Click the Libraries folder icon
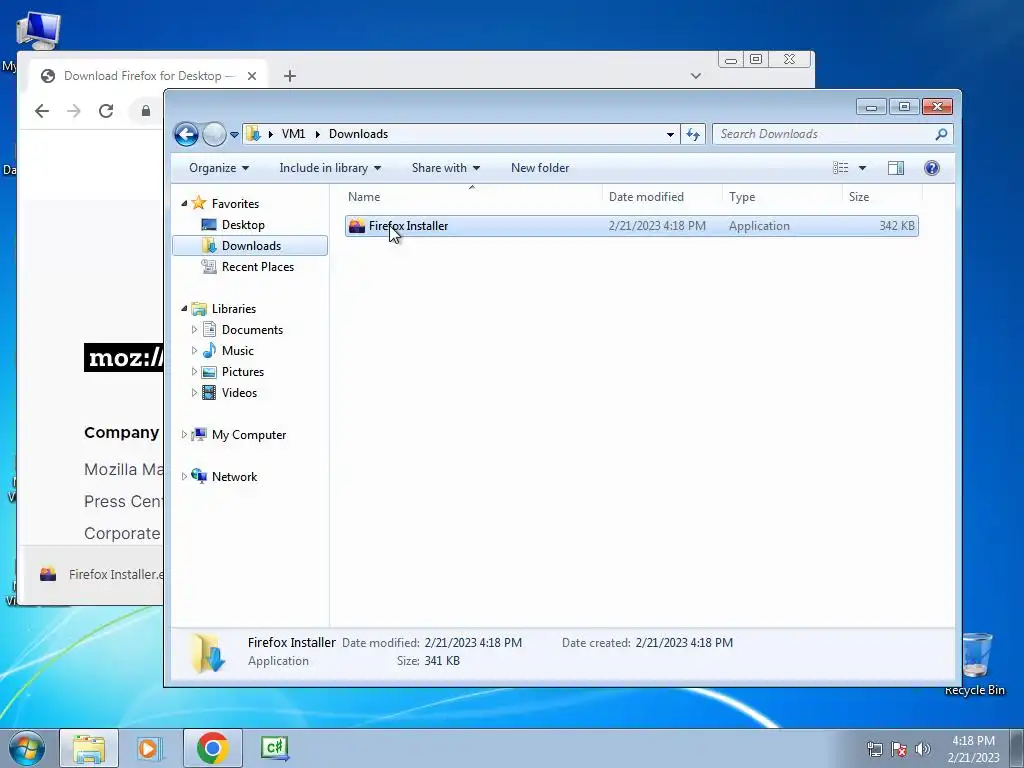Image resolution: width=1024 pixels, height=768 pixels. point(199,309)
